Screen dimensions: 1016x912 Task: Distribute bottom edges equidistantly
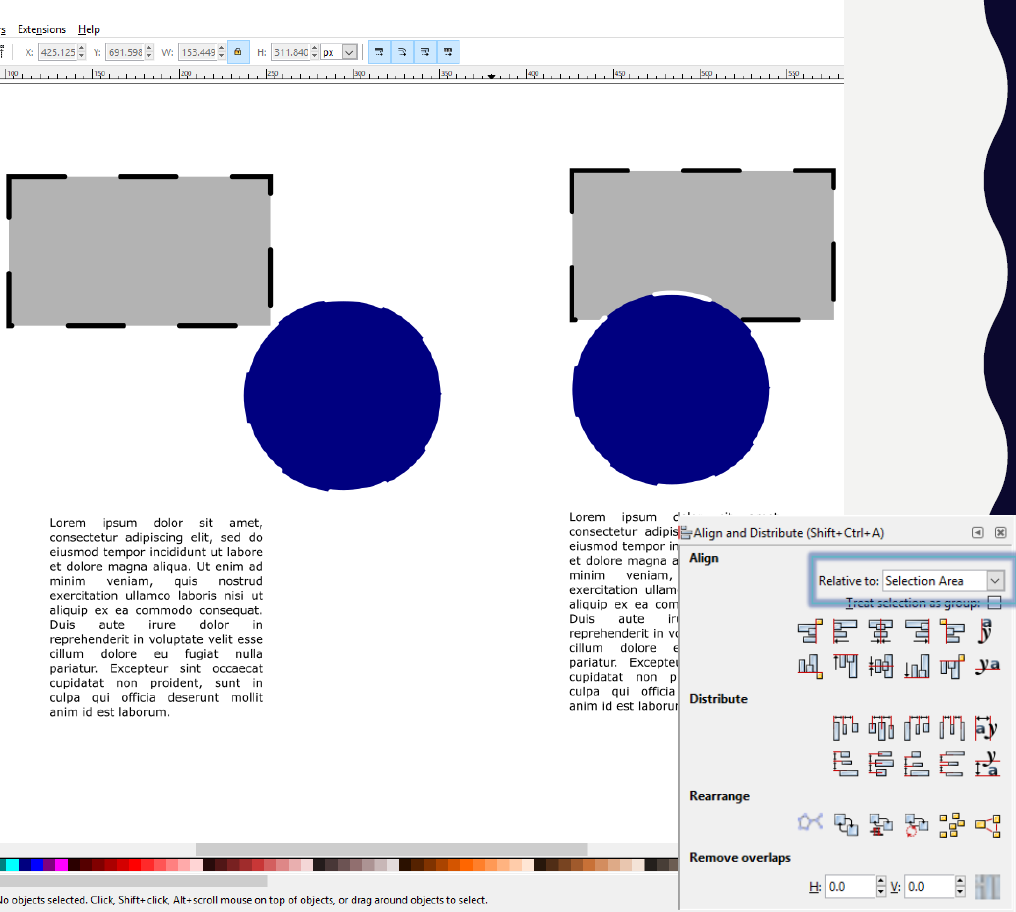[x=916, y=764]
